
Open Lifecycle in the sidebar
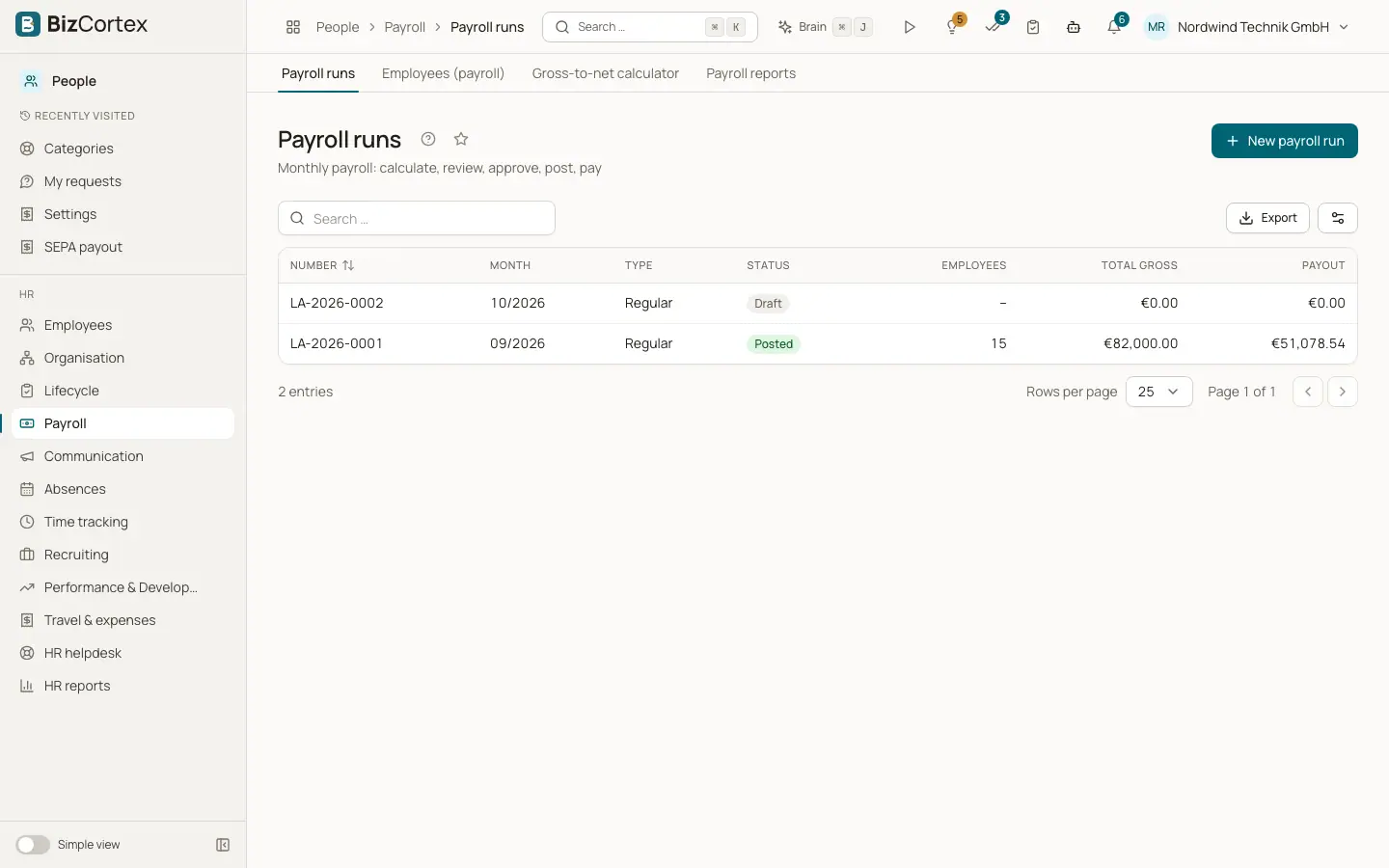(123, 391)
